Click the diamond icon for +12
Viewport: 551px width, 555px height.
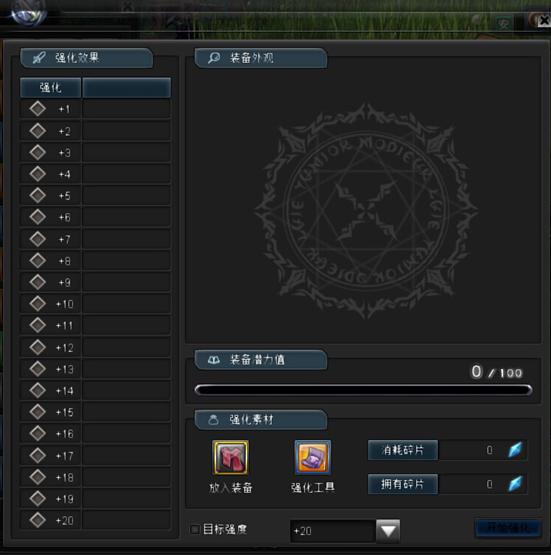38,347
